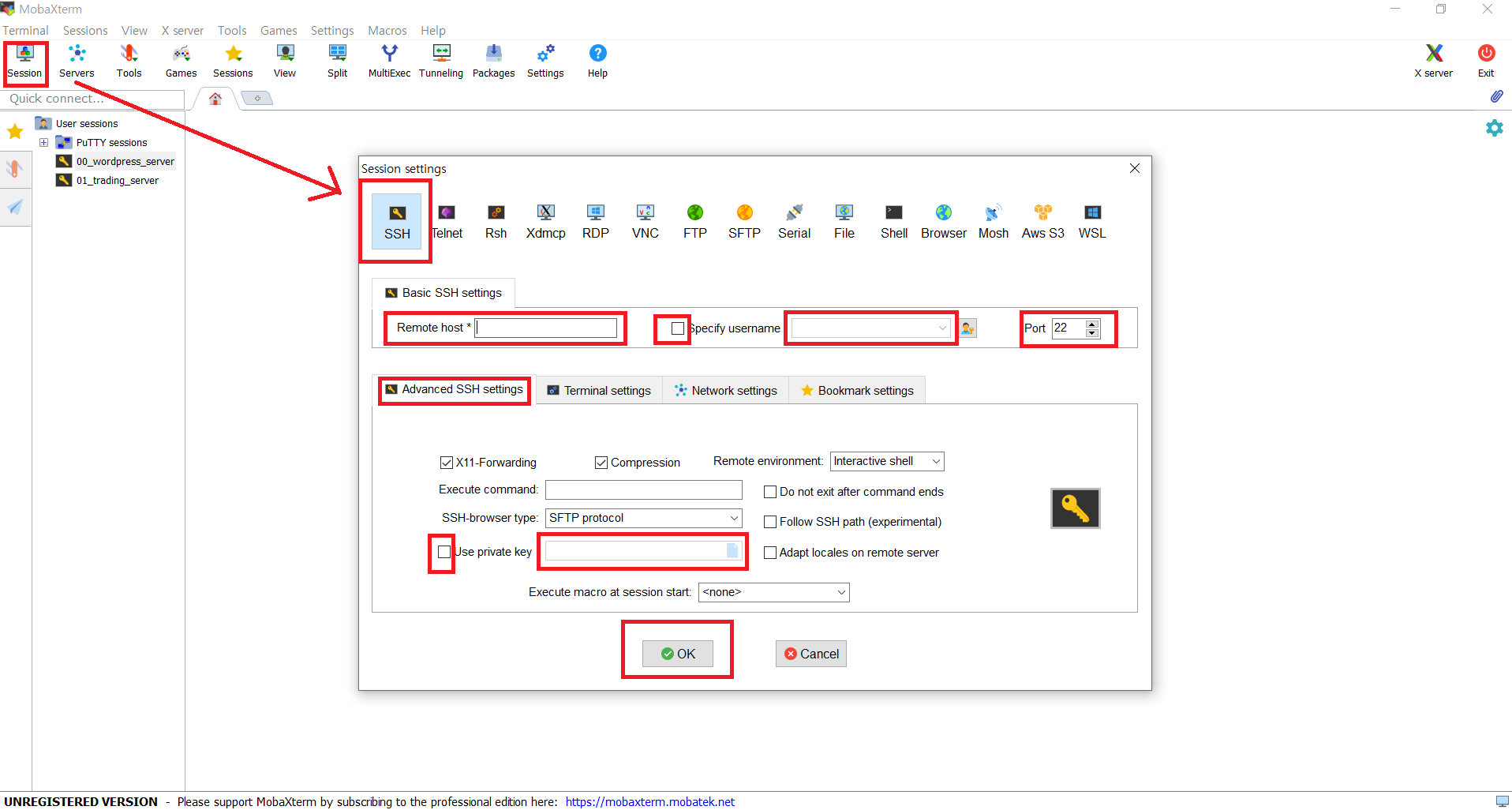Open the mobaxterm.mobatek.net link
Image resolution: width=1512 pixels, height=810 pixels.
point(650,801)
